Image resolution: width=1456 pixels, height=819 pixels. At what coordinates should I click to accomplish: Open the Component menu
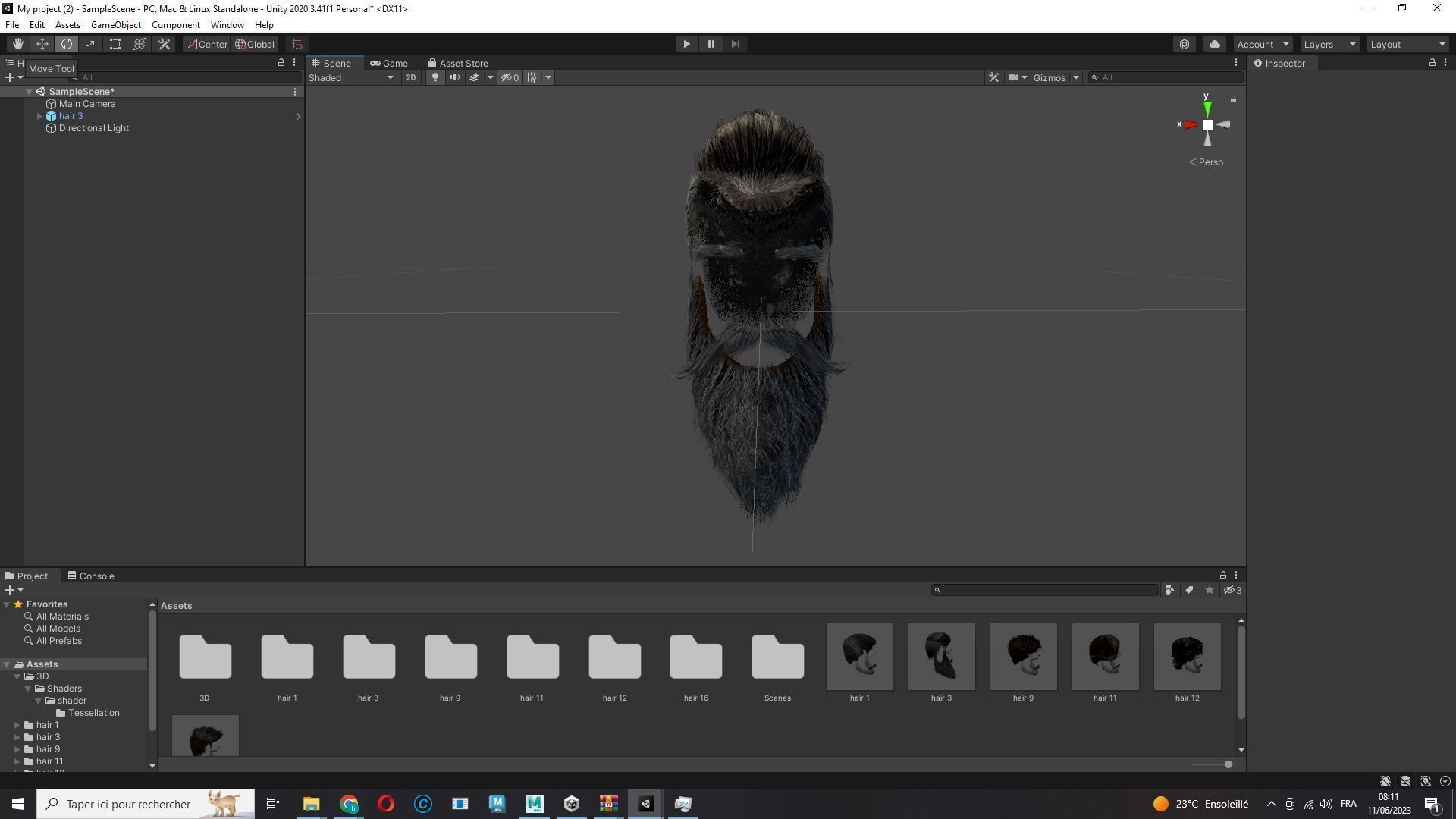176,25
